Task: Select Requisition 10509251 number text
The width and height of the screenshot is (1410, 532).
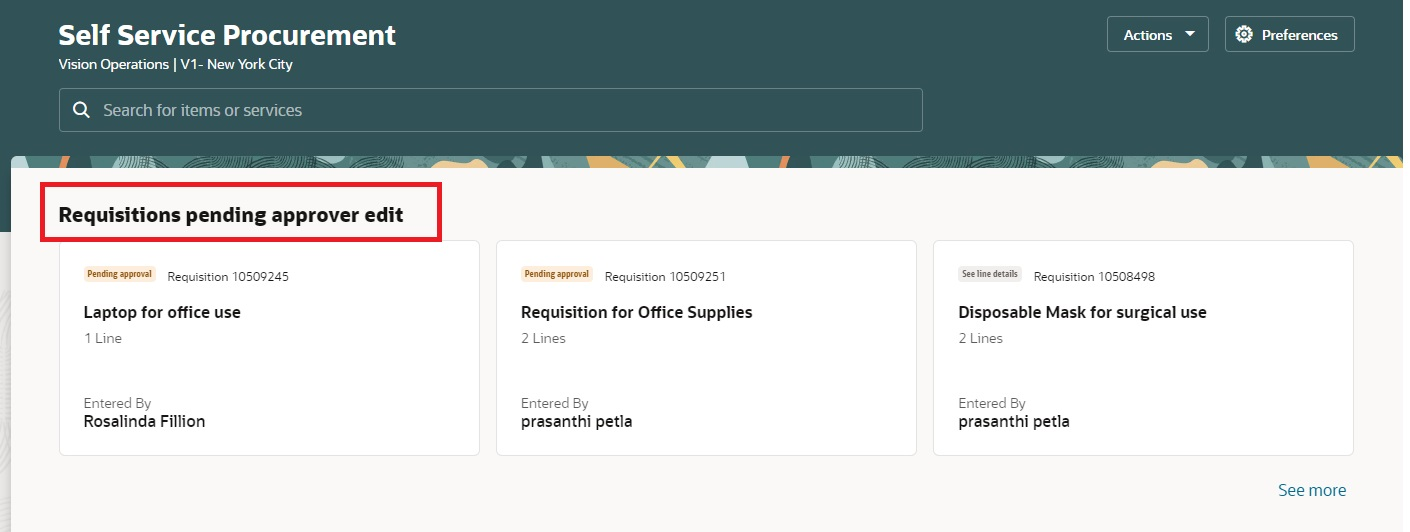Action: (x=665, y=276)
